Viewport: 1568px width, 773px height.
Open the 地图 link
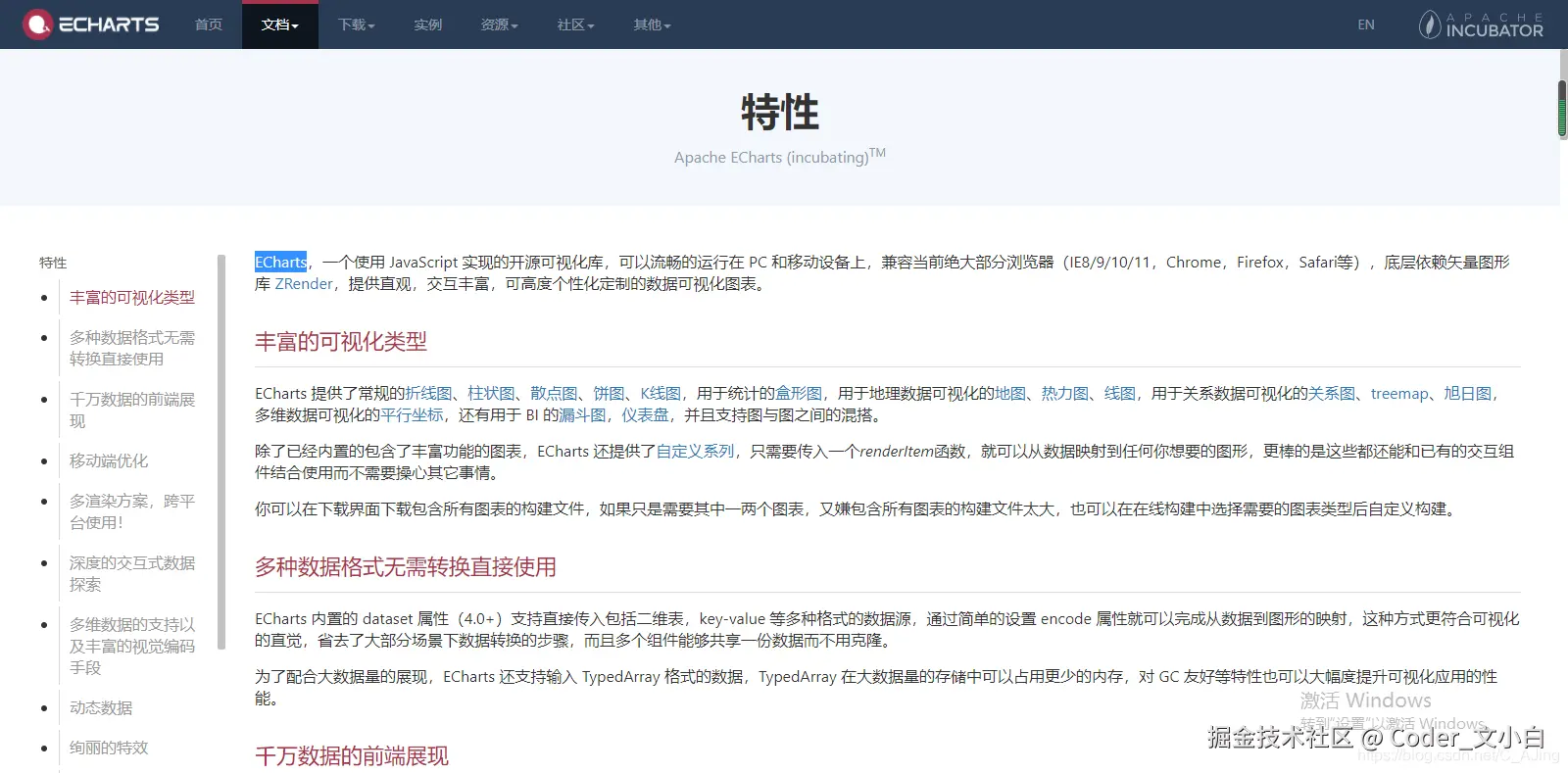1010,393
